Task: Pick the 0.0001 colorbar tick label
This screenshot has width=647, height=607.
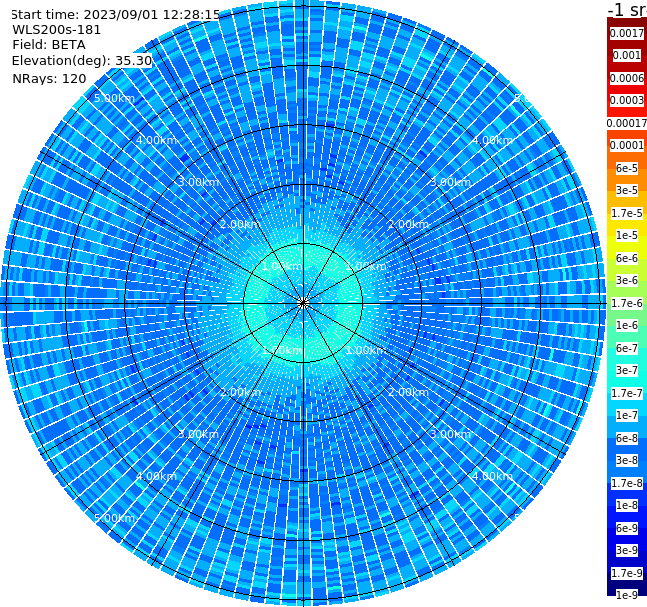Action: [627, 145]
